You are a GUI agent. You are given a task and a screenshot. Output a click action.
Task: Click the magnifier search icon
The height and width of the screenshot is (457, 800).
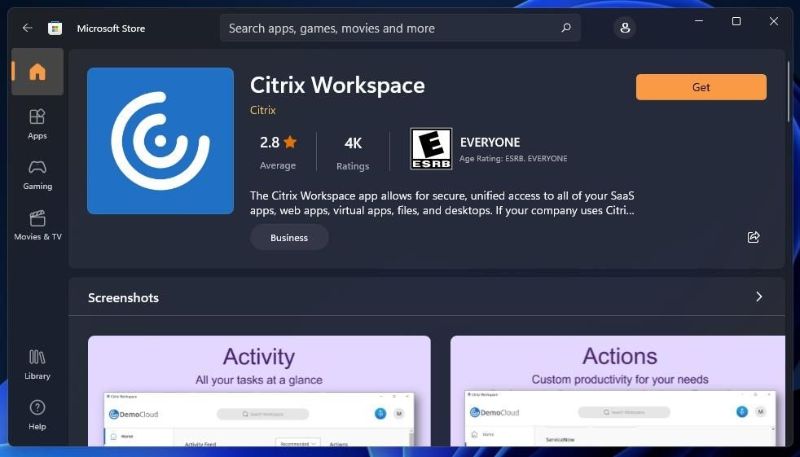click(x=566, y=28)
